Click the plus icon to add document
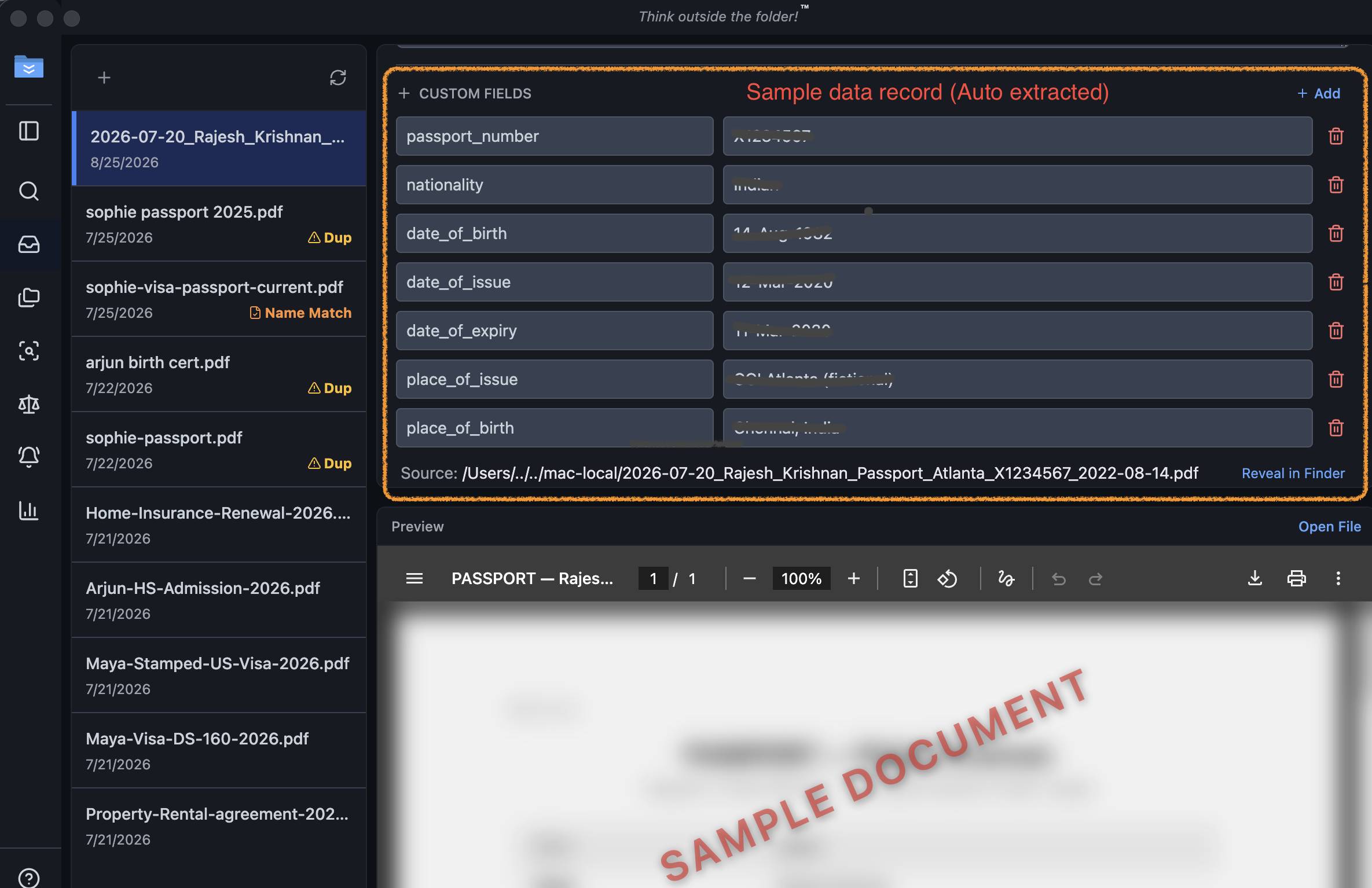 point(104,78)
